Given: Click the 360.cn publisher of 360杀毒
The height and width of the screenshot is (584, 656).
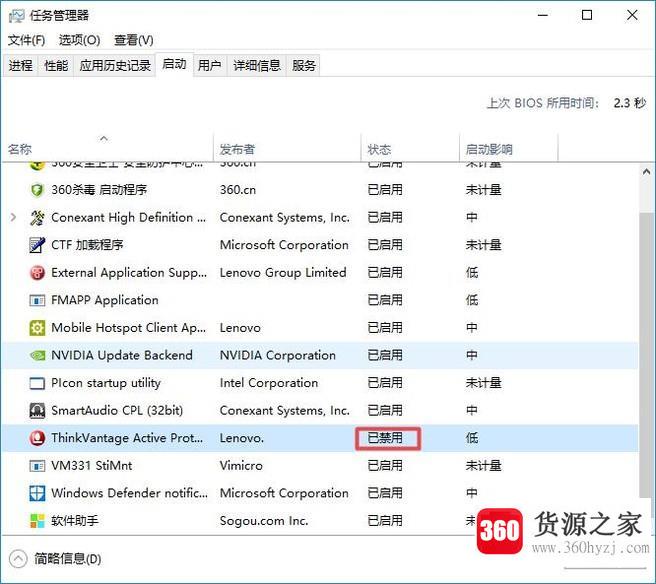Looking at the screenshot, I should click(x=238, y=190).
